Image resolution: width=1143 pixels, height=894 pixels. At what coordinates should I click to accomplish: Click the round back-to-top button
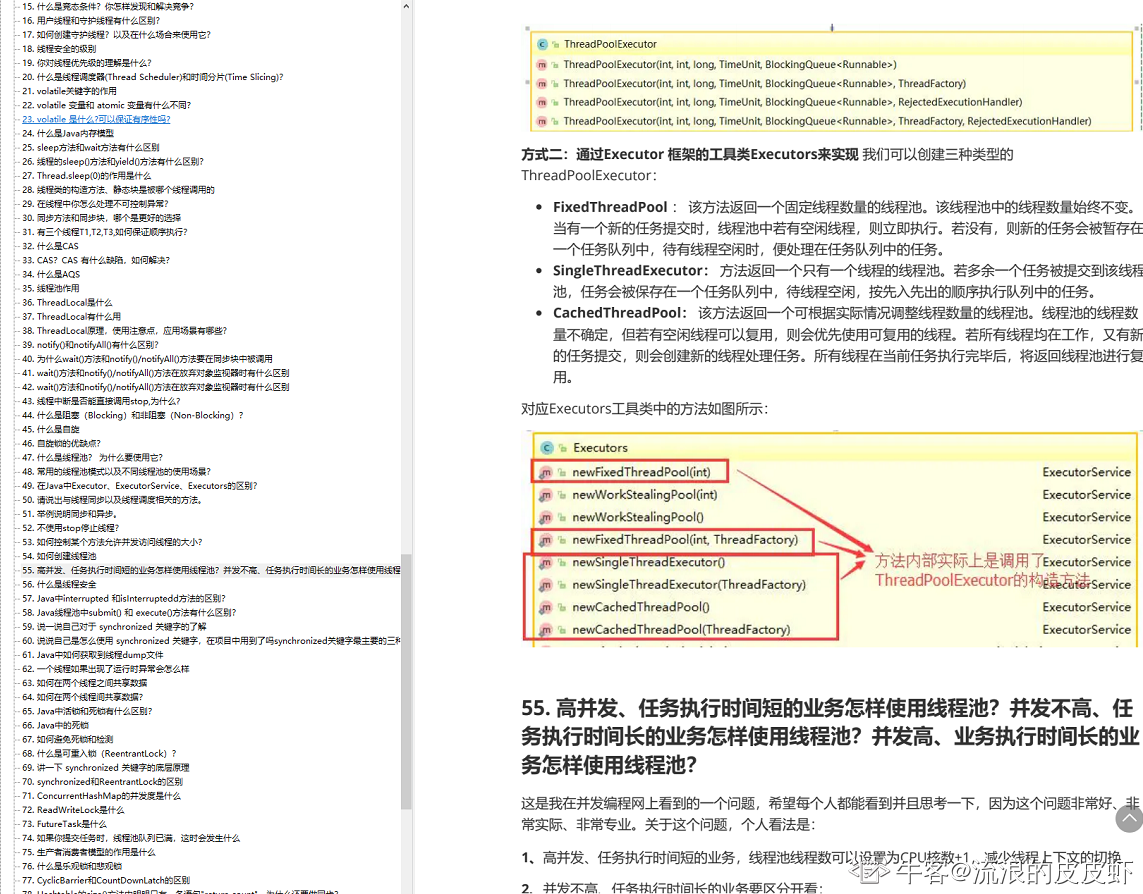[x=1129, y=819]
